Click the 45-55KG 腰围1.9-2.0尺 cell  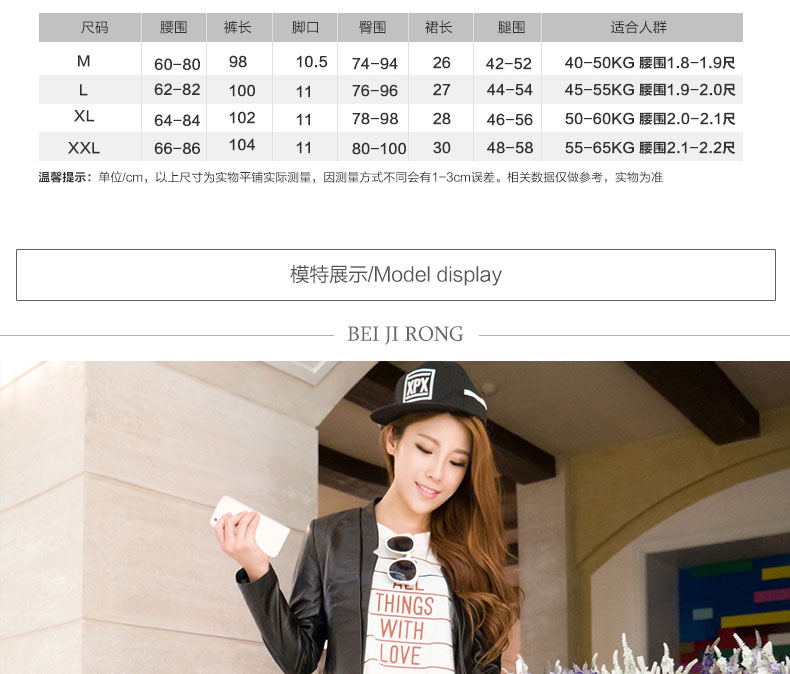pyautogui.click(x=650, y=90)
